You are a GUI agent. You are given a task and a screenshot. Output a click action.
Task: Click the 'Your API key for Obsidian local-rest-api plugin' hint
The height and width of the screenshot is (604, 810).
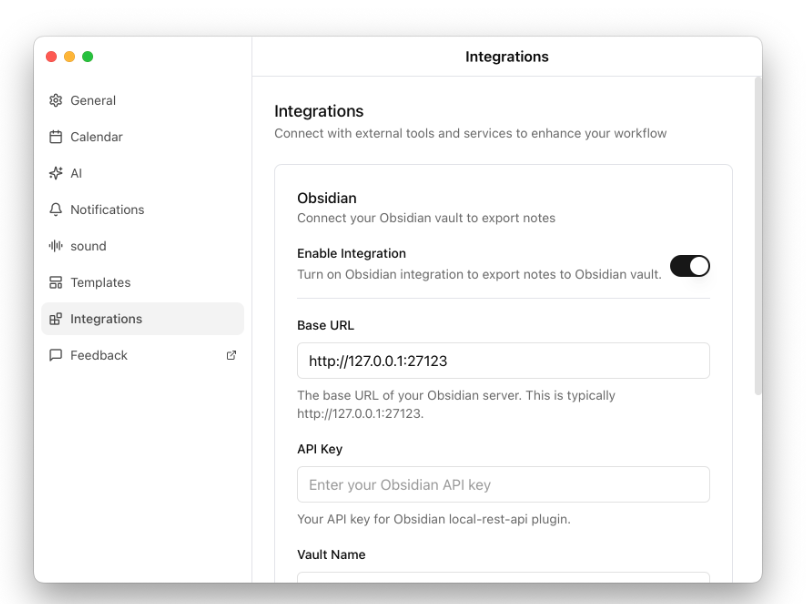tap(434, 519)
